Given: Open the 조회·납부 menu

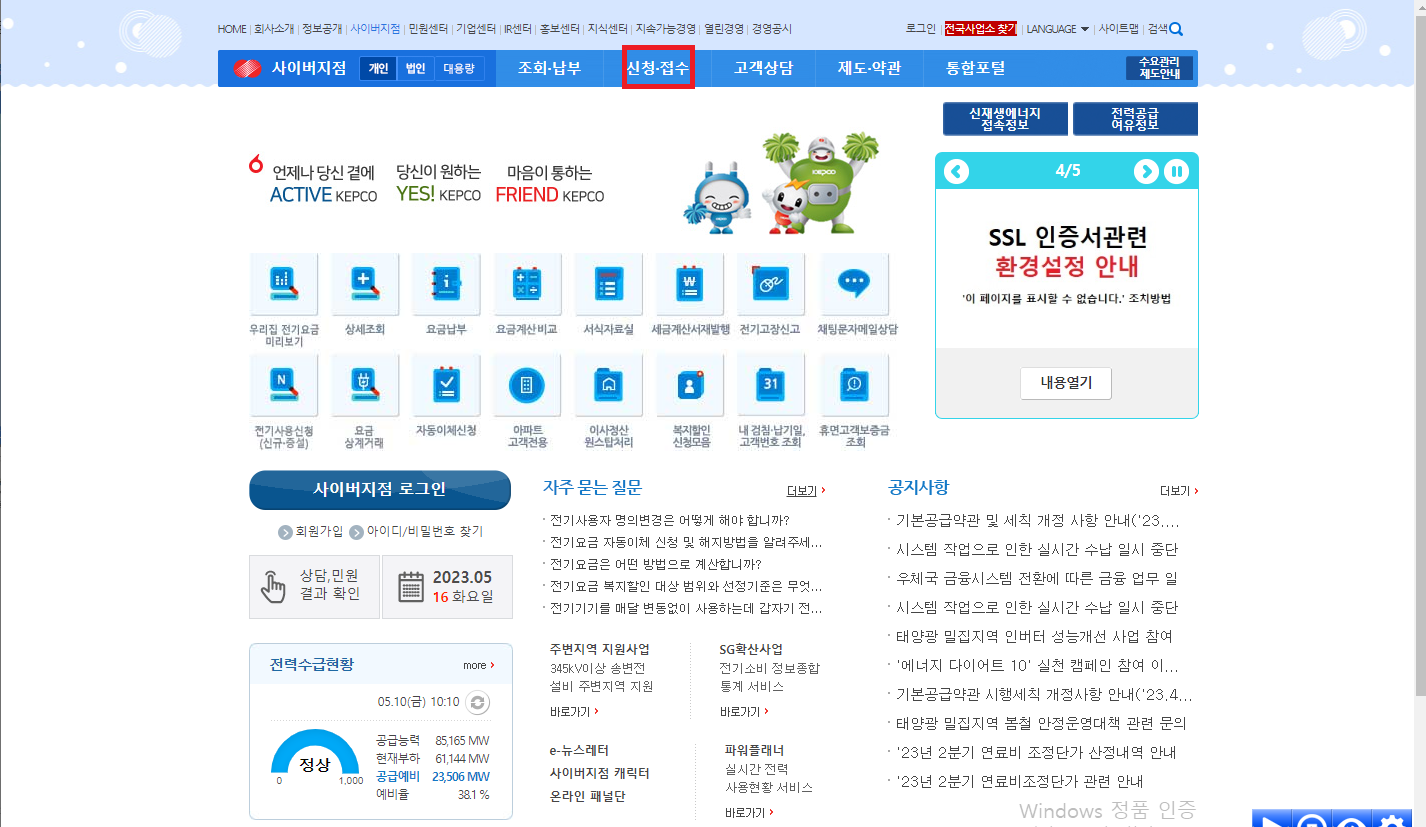Looking at the screenshot, I should (x=549, y=68).
